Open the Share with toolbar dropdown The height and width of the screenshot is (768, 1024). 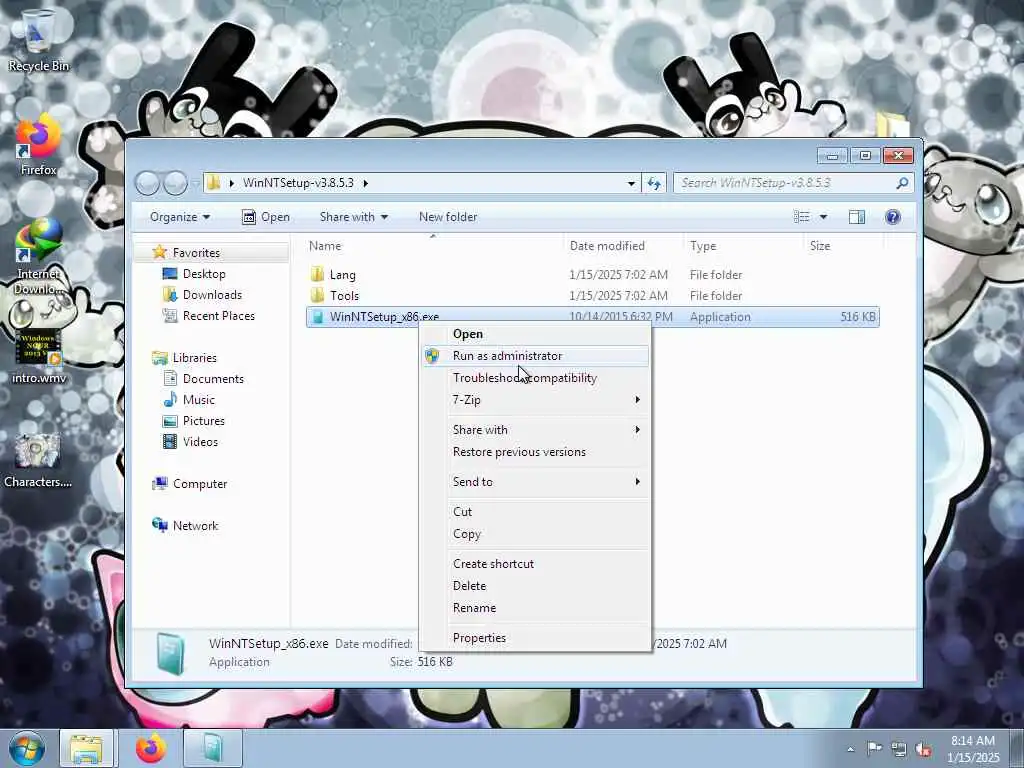(x=353, y=217)
